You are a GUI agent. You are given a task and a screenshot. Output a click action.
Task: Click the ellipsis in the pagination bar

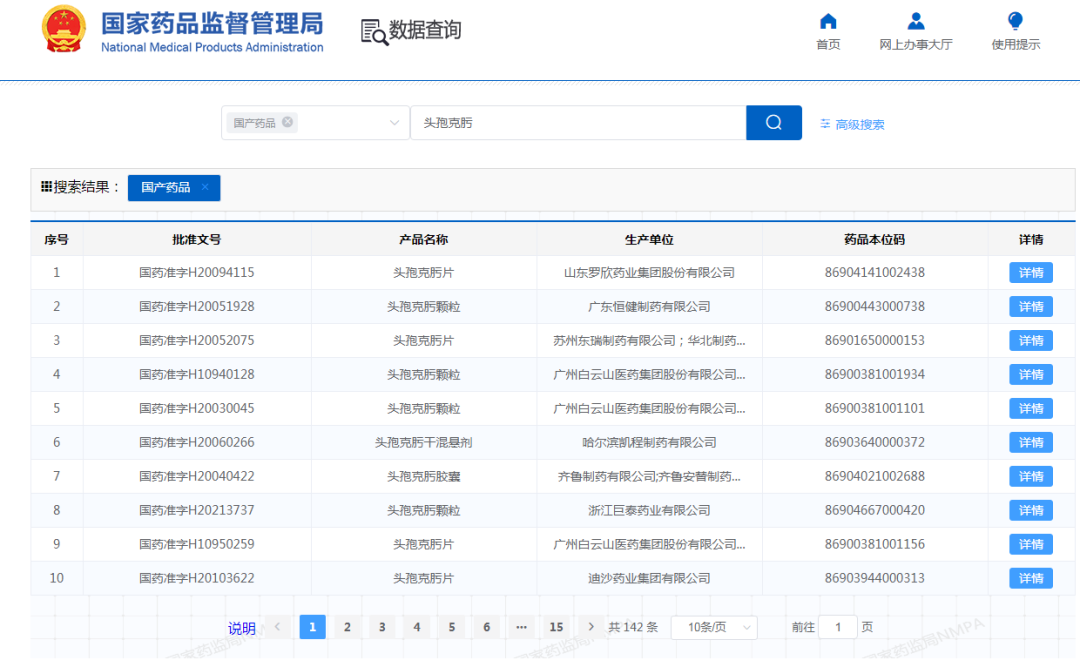pos(521,626)
